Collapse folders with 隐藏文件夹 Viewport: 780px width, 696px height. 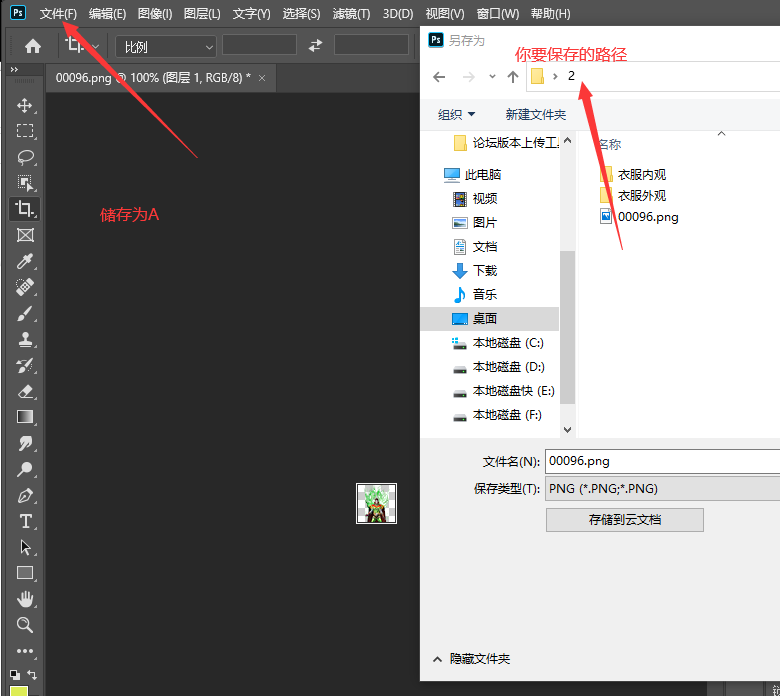tap(471, 659)
